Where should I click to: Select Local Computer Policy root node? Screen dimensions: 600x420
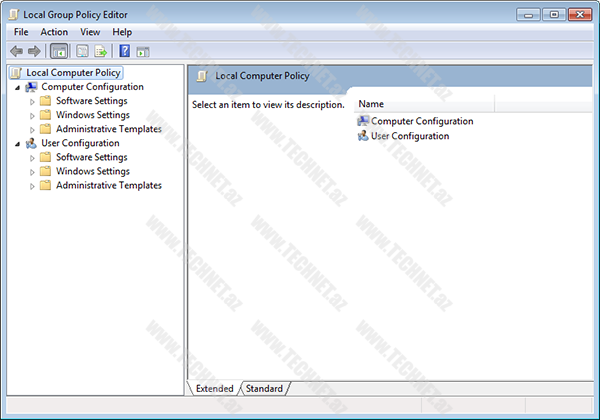coord(73,72)
